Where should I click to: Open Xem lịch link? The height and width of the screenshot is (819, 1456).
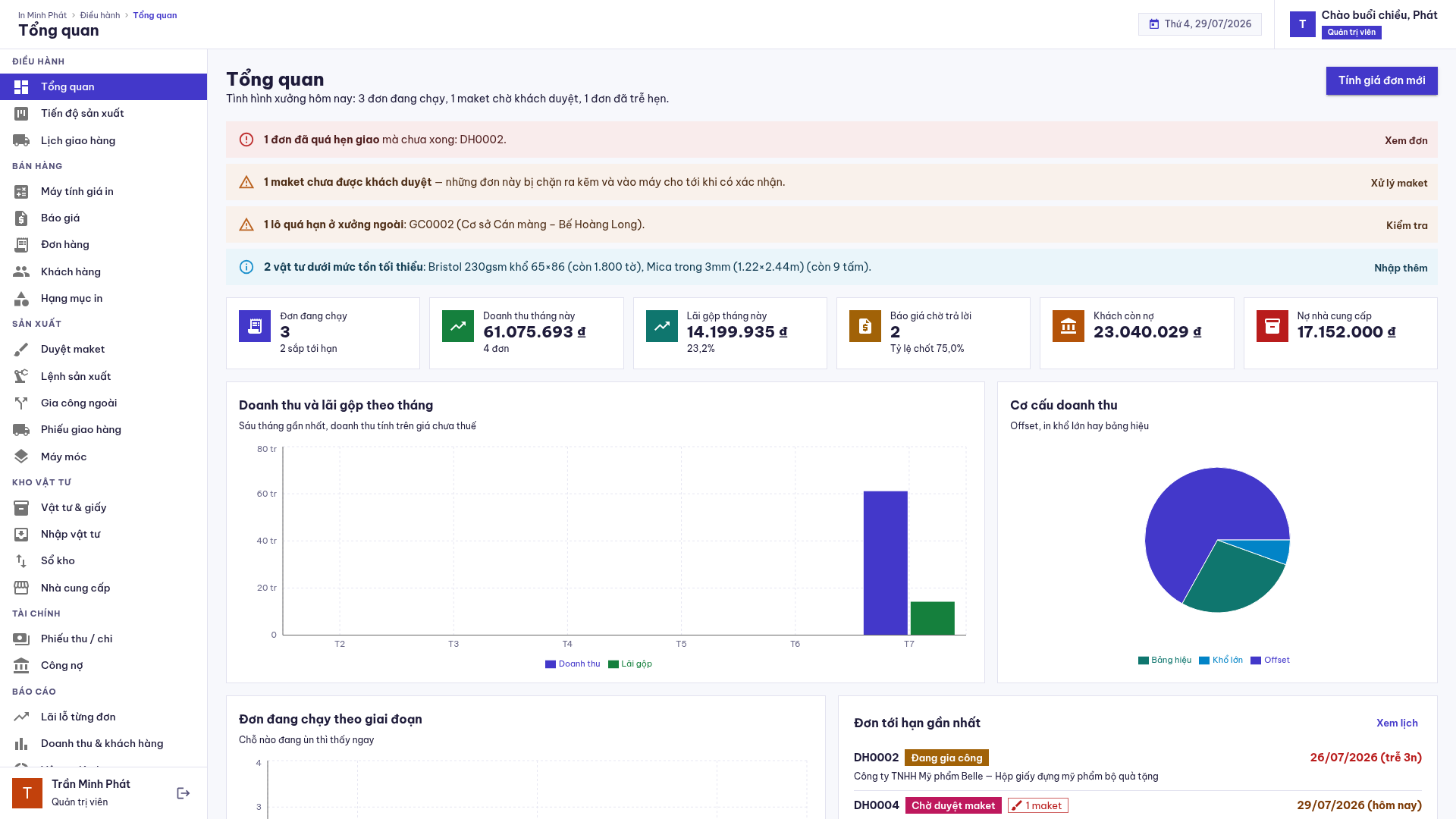[1397, 723]
